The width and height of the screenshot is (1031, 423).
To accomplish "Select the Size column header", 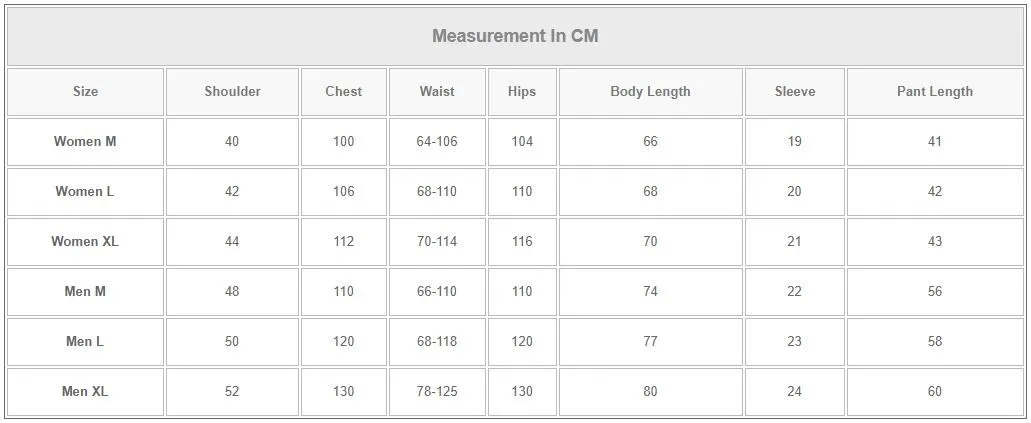I will coord(85,91).
